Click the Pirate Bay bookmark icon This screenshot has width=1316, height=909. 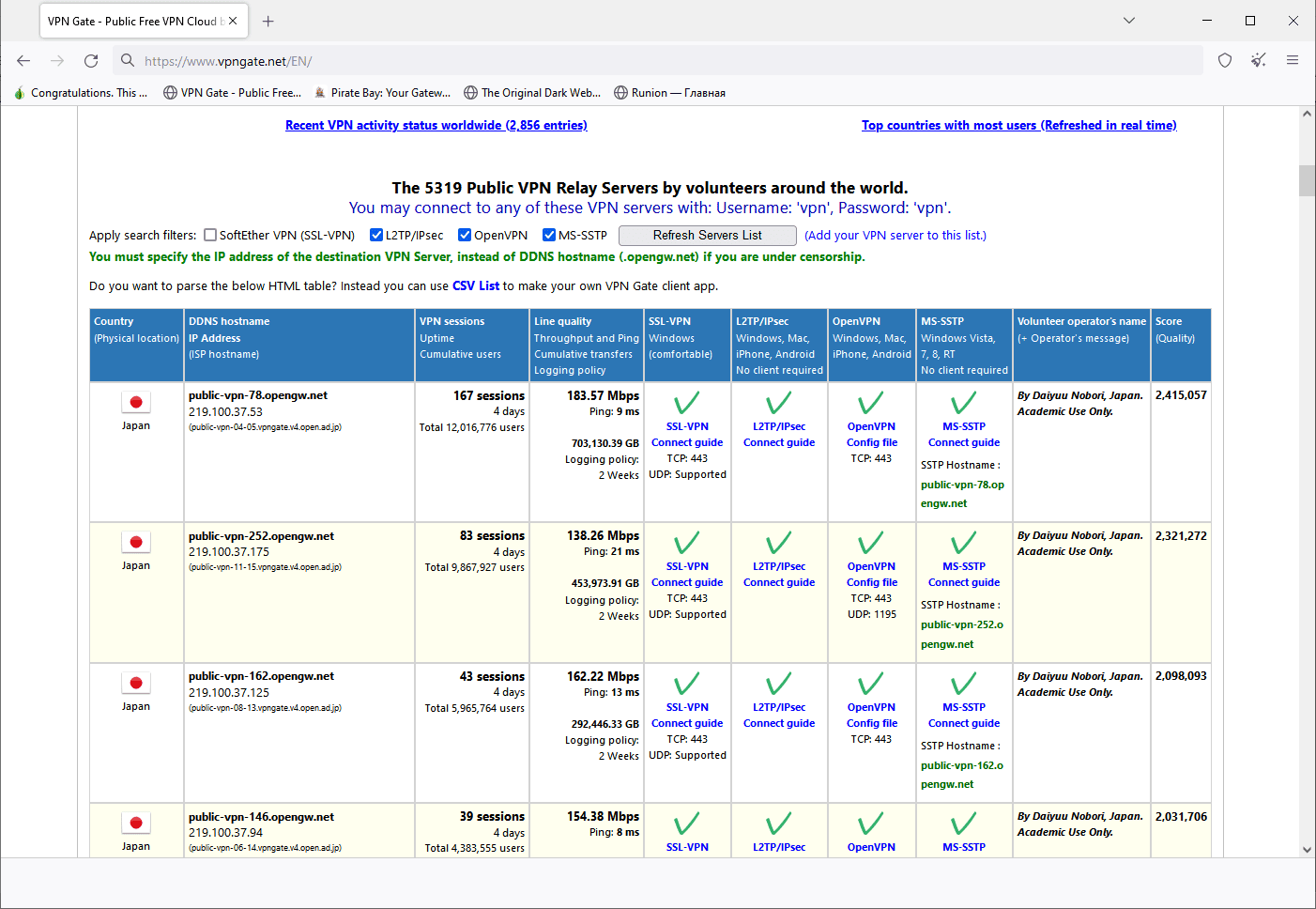point(320,93)
